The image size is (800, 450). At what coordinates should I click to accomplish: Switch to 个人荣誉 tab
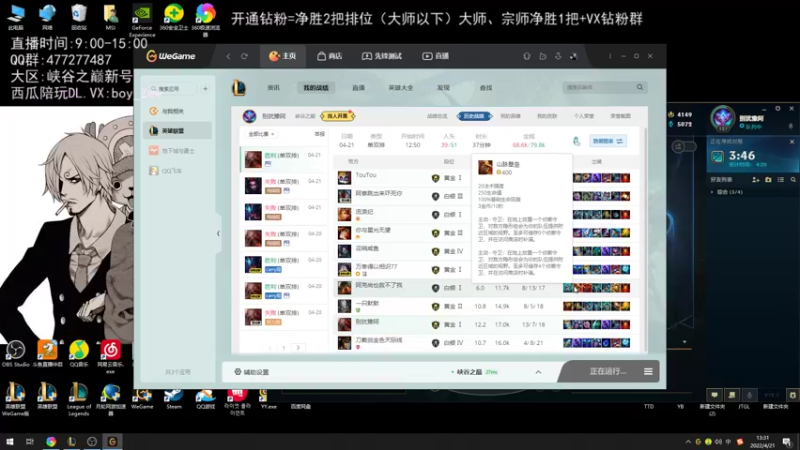584,116
